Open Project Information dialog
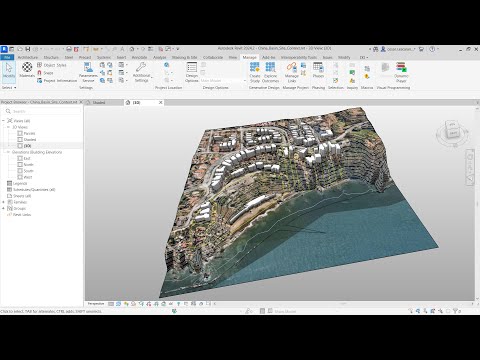This screenshot has width=480, height=360. coord(57,81)
